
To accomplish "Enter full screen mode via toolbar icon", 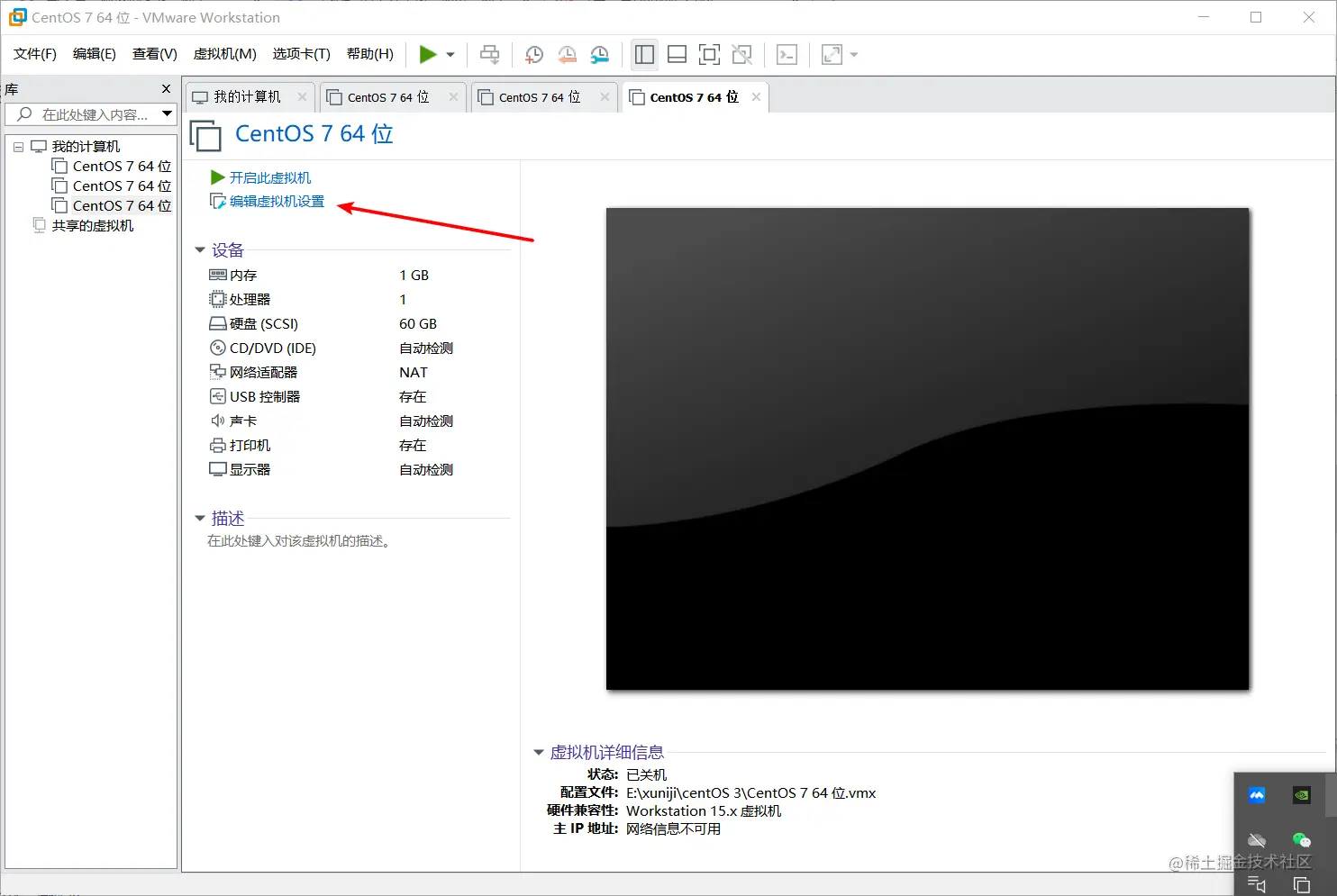I will (709, 55).
